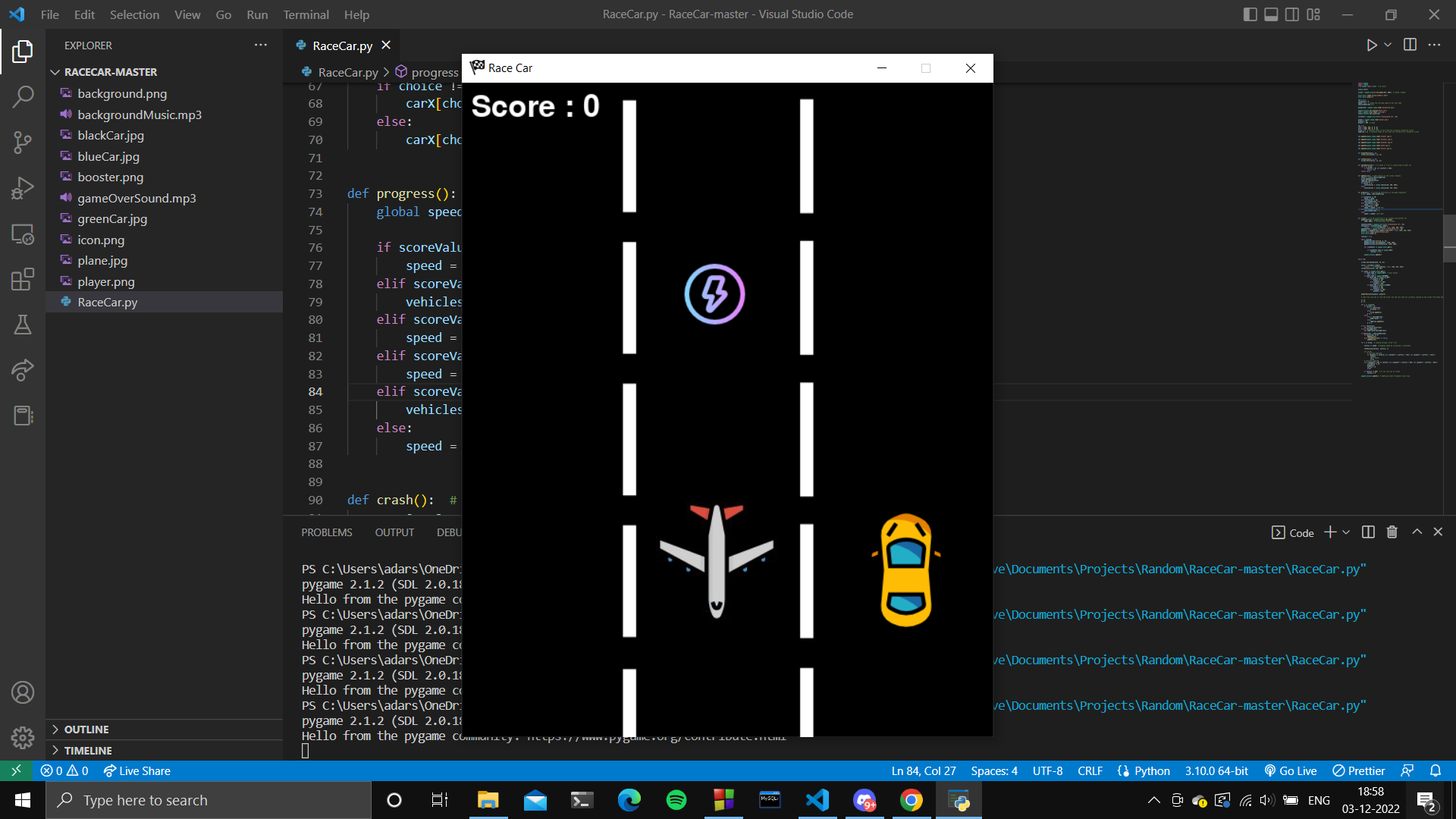Viewport: 1456px width, 819px height.
Task: Open the Source Control view
Action: (x=23, y=142)
